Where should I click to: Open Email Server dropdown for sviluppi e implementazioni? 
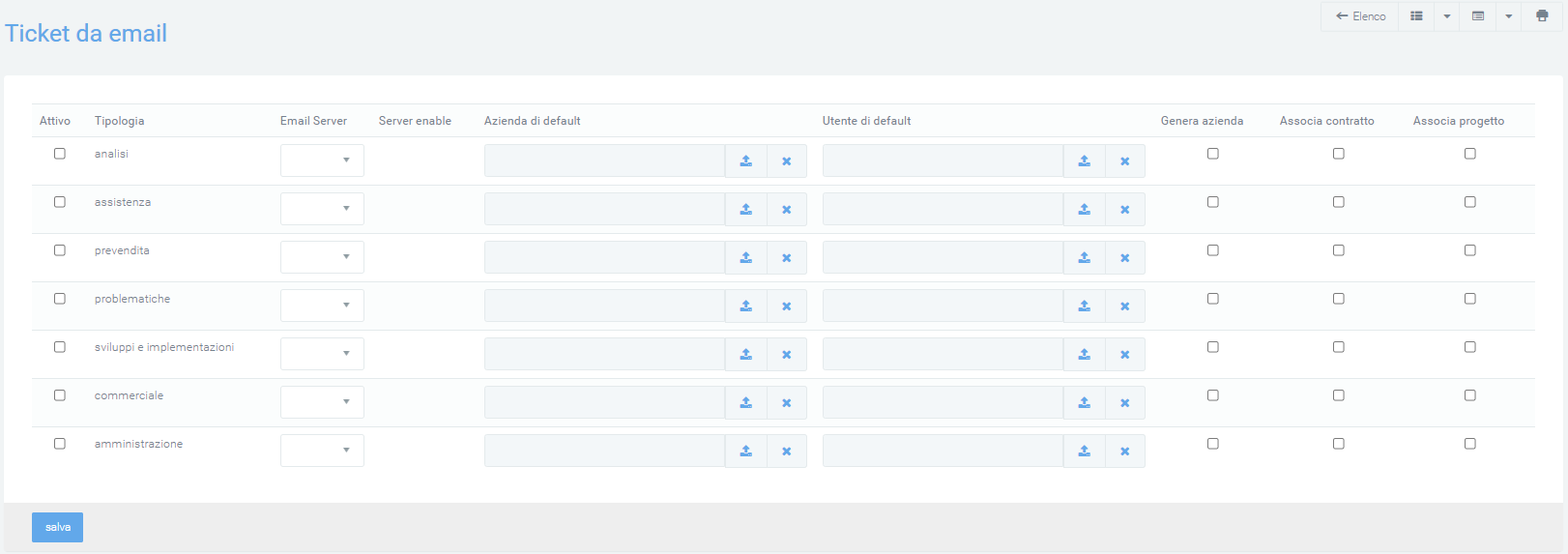pos(322,354)
